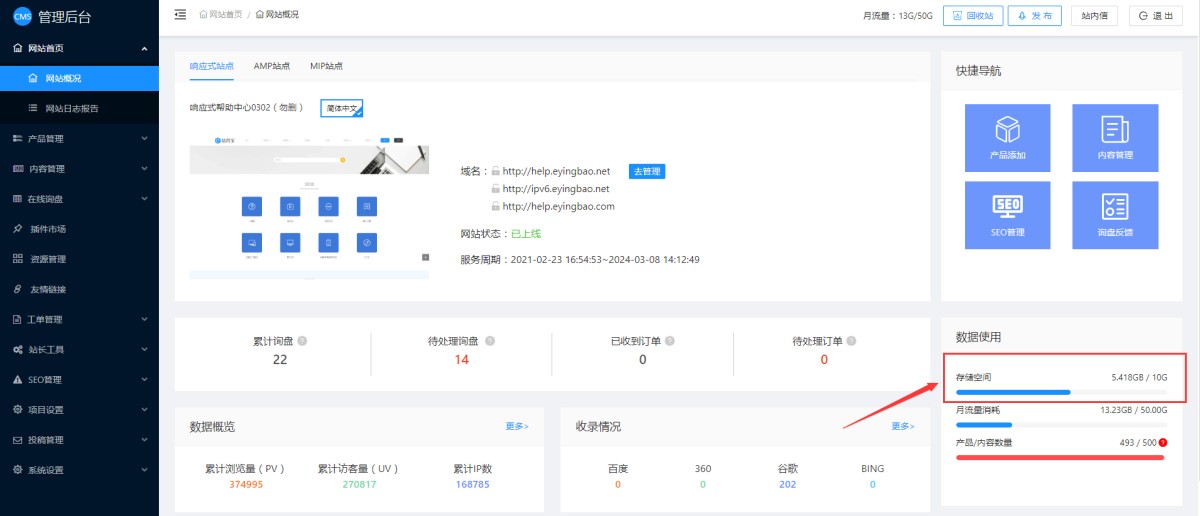The height and width of the screenshot is (516, 1200).
Task: Click the red warning icon beside 493 / 500
Action: pyautogui.click(x=1163, y=442)
